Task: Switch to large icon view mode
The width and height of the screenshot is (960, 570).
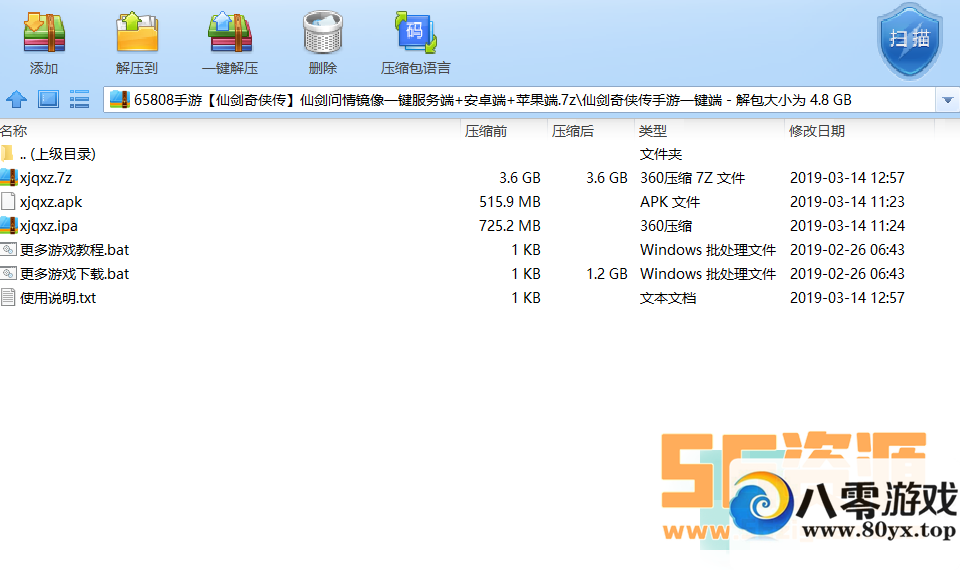Action: 48,99
